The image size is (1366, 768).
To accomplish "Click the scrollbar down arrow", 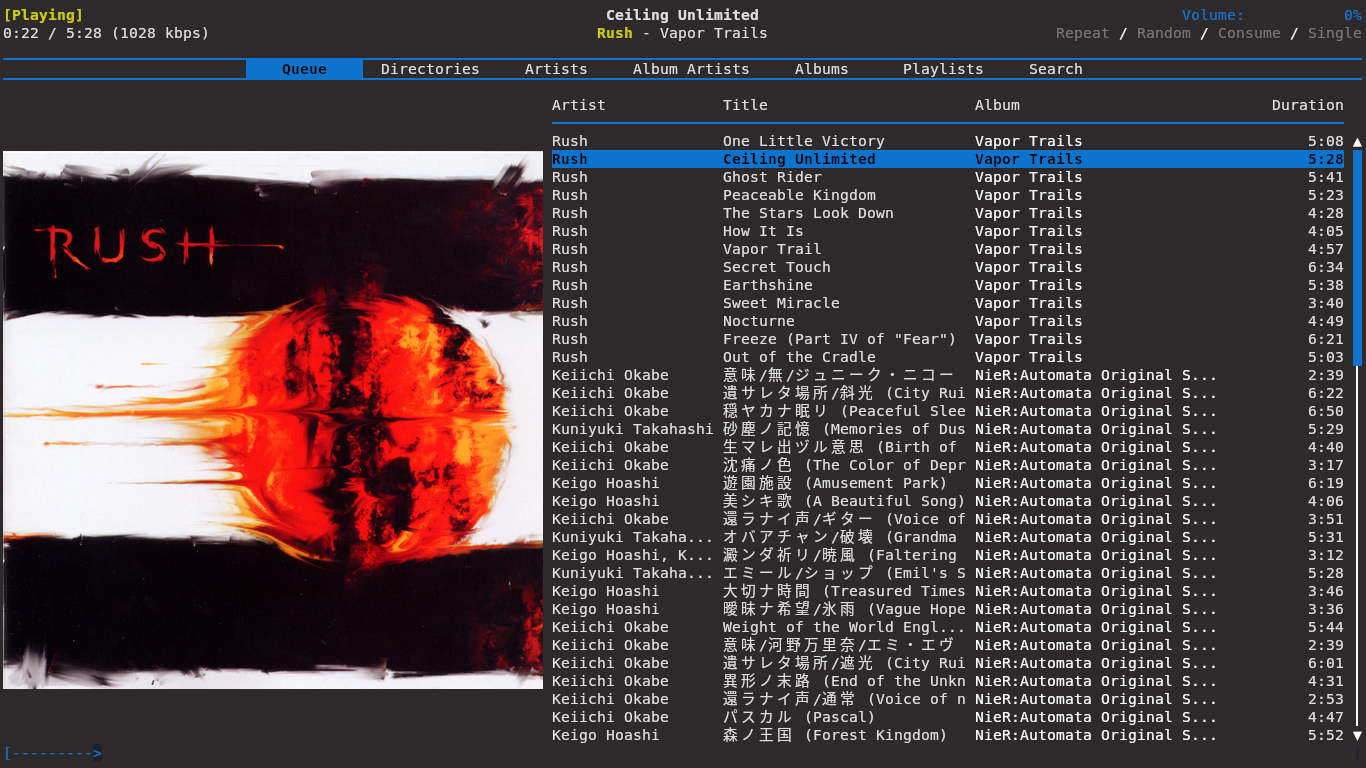I will click(1357, 735).
